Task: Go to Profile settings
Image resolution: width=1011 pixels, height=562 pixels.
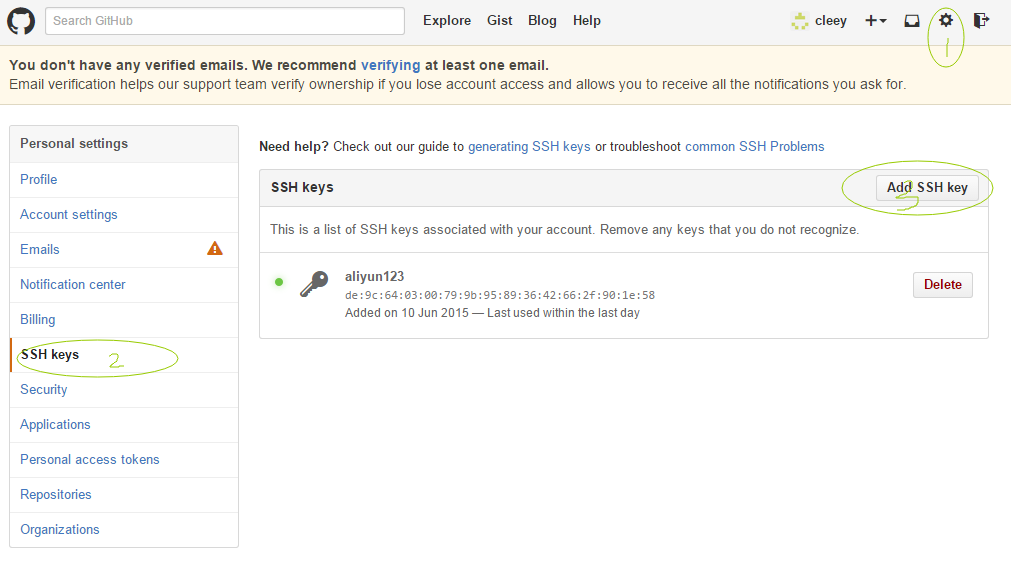Action: tap(124, 180)
